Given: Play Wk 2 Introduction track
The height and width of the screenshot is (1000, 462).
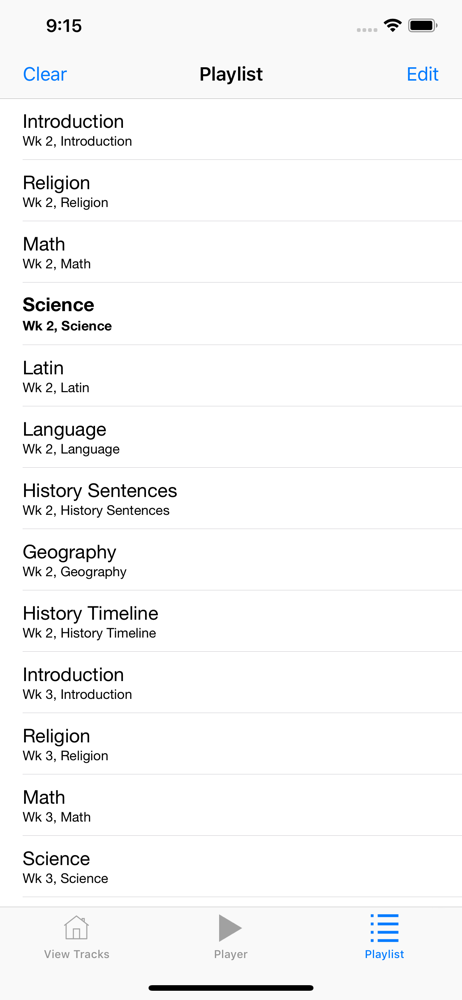Looking at the screenshot, I should click(x=231, y=129).
